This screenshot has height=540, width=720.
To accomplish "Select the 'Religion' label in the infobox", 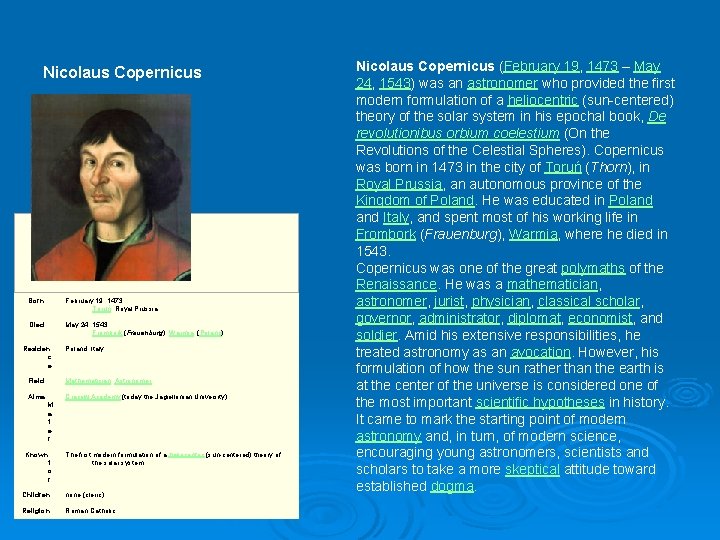I will tap(36, 511).
